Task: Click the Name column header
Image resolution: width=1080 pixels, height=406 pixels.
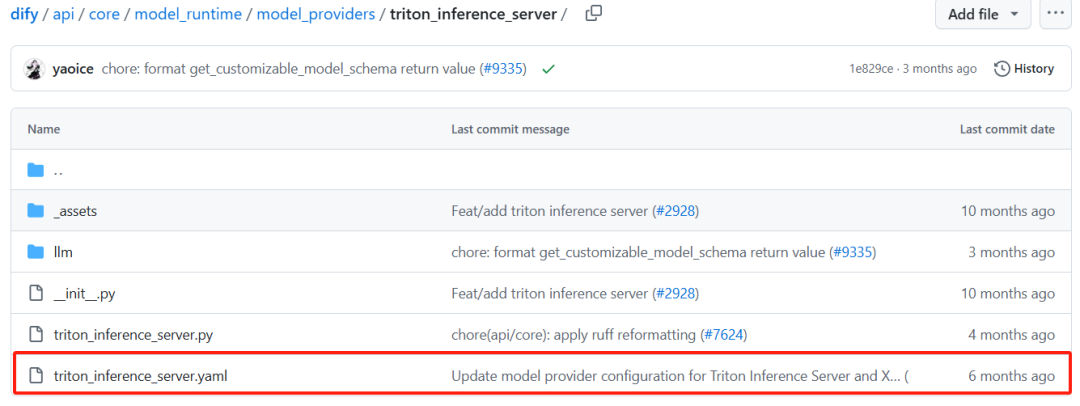Action: tap(43, 129)
